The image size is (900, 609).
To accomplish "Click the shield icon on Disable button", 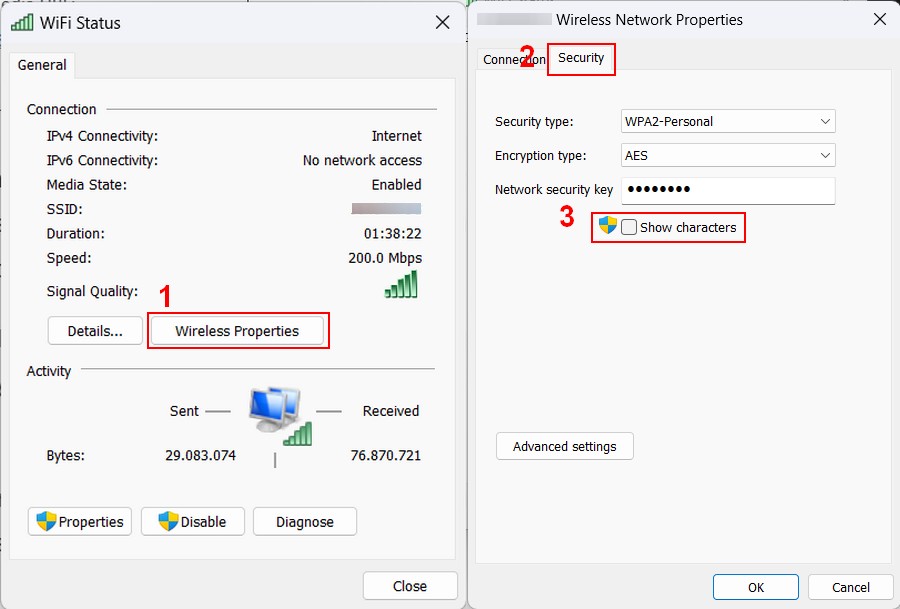I will tap(168, 521).
